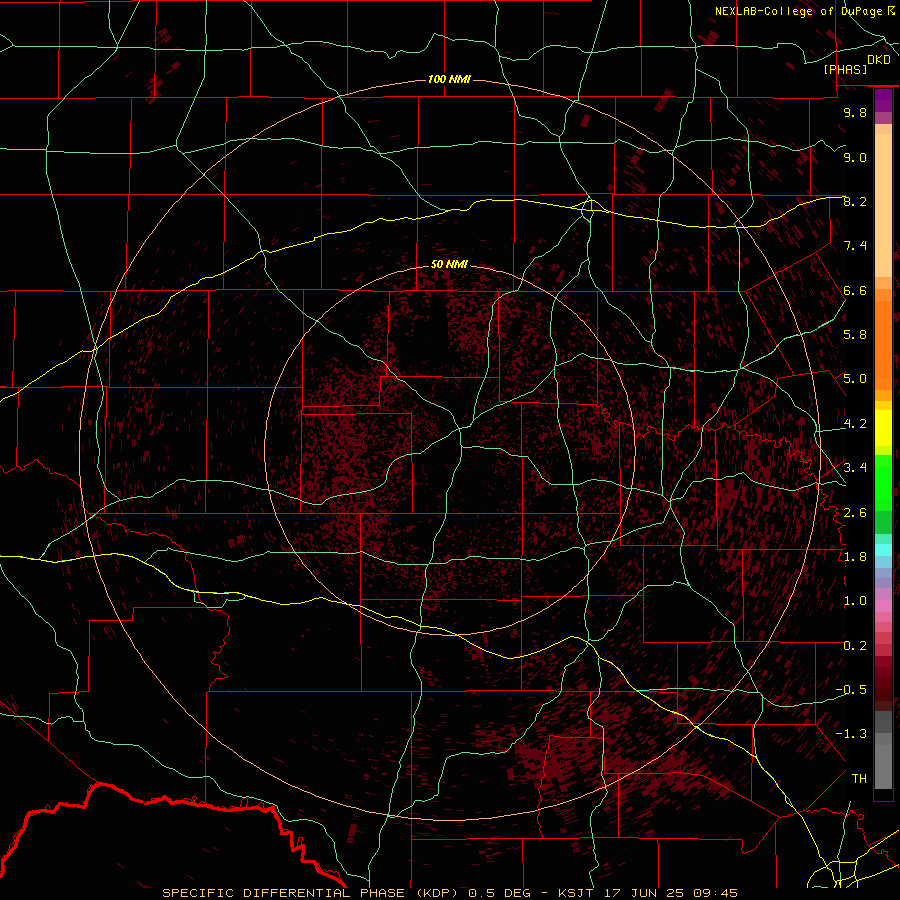Click the 4.2 value on the color scale
Viewport: 900px width, 900px height.
(855, 424)
